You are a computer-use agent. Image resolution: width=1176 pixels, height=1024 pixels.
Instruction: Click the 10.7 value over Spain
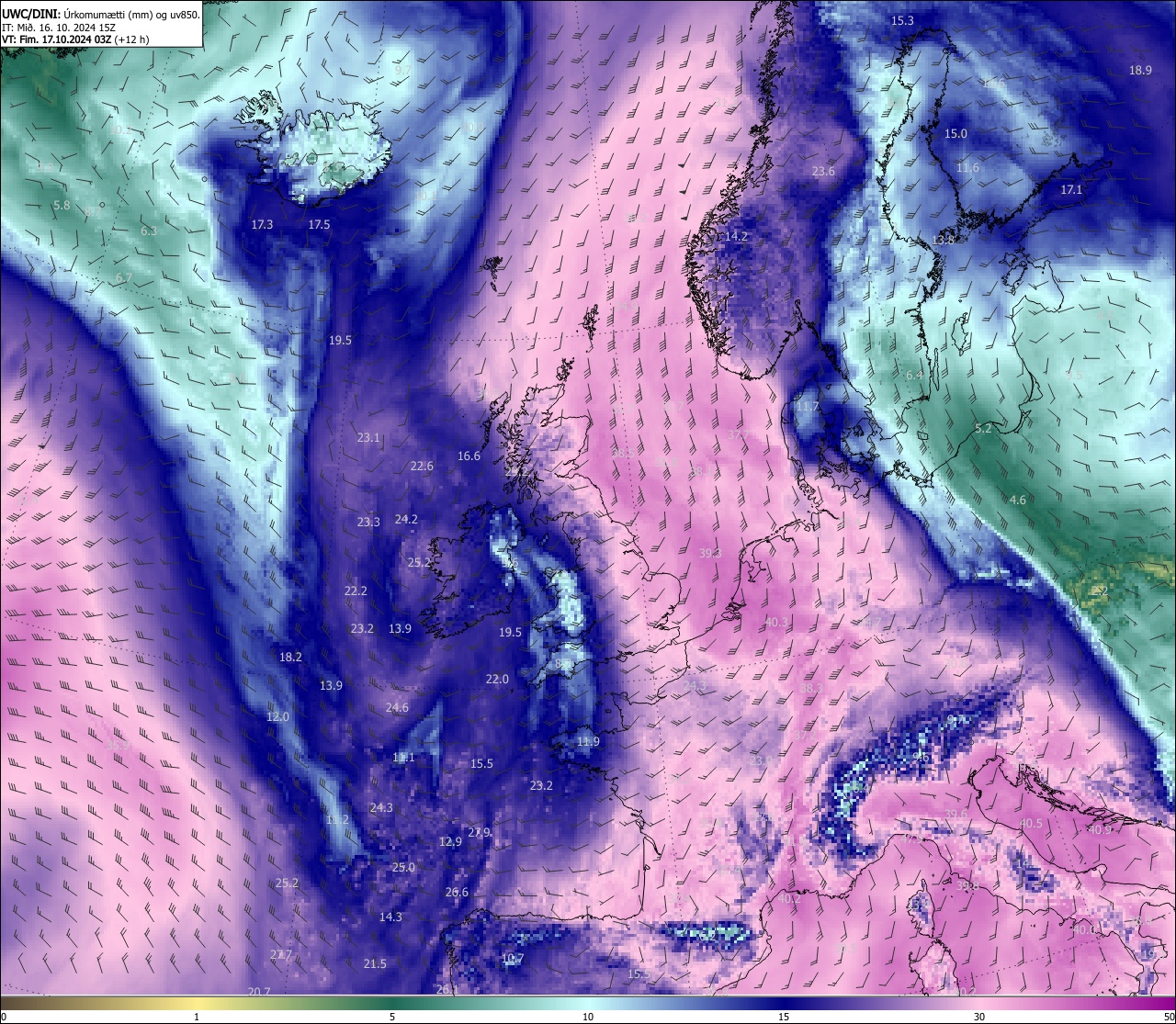[x=513, y=959]
